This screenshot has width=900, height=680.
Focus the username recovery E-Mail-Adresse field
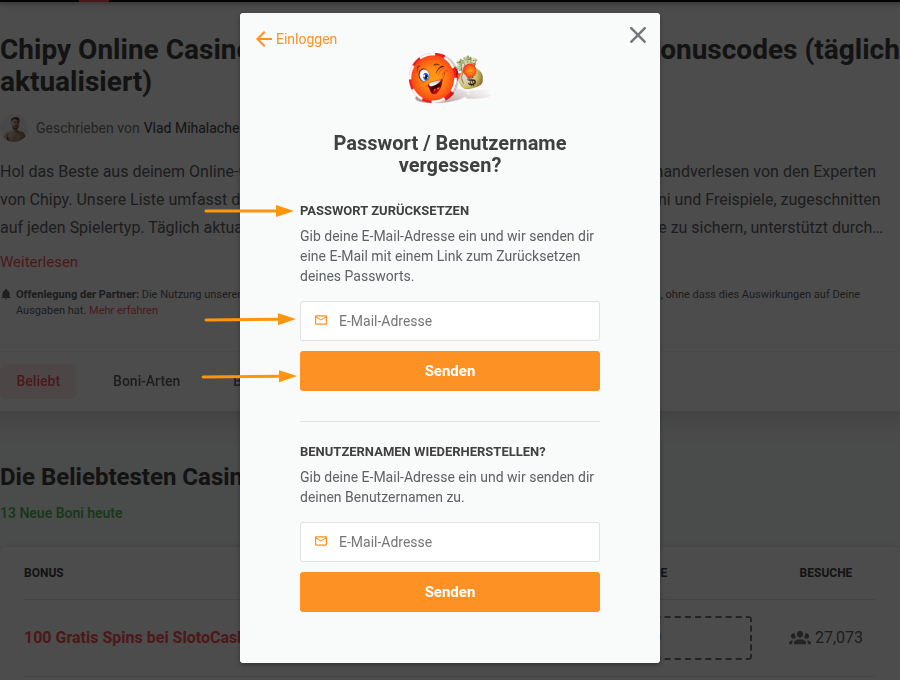click(x=449, y=542)
